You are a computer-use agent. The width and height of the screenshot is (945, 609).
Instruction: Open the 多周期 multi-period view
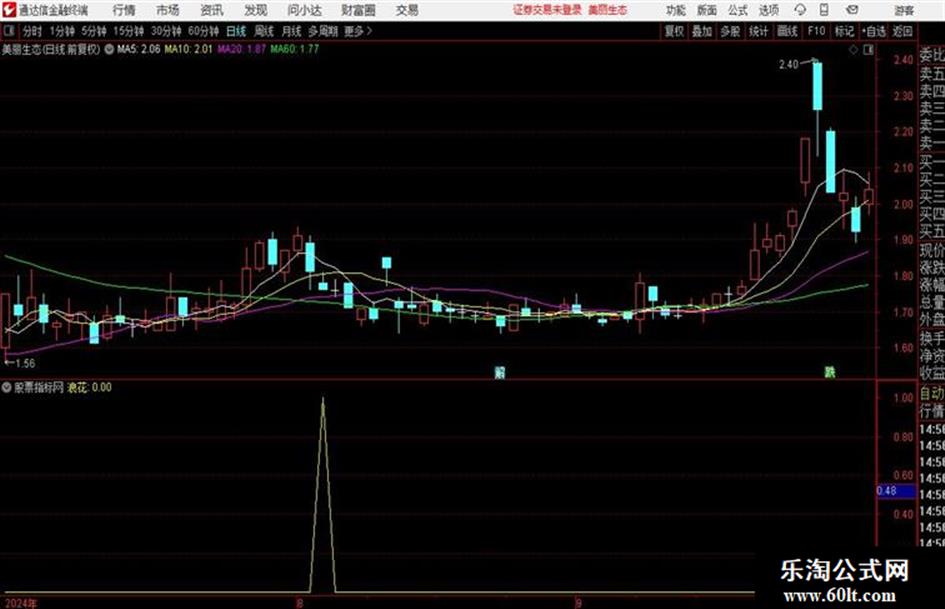(x=323, y=31)
